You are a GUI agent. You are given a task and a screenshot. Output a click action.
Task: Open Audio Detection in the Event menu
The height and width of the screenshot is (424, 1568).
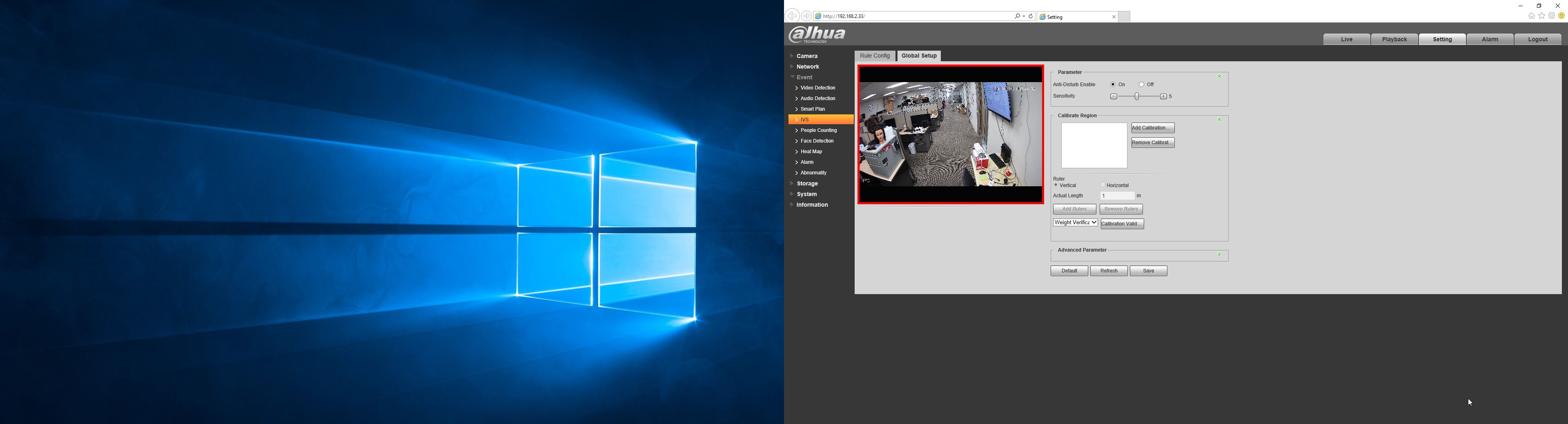(817, 99)
